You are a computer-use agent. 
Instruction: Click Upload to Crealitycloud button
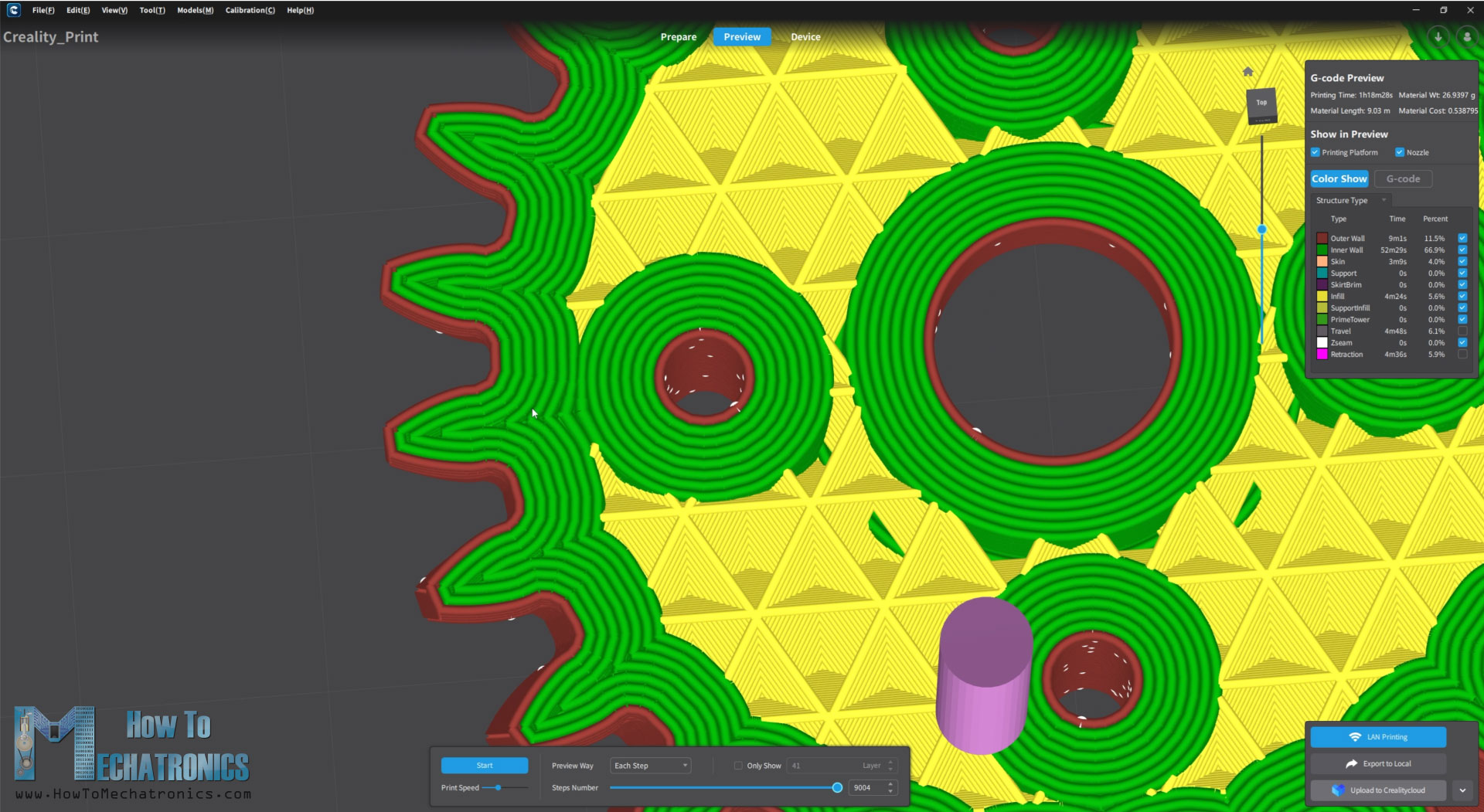(1378, 790)
